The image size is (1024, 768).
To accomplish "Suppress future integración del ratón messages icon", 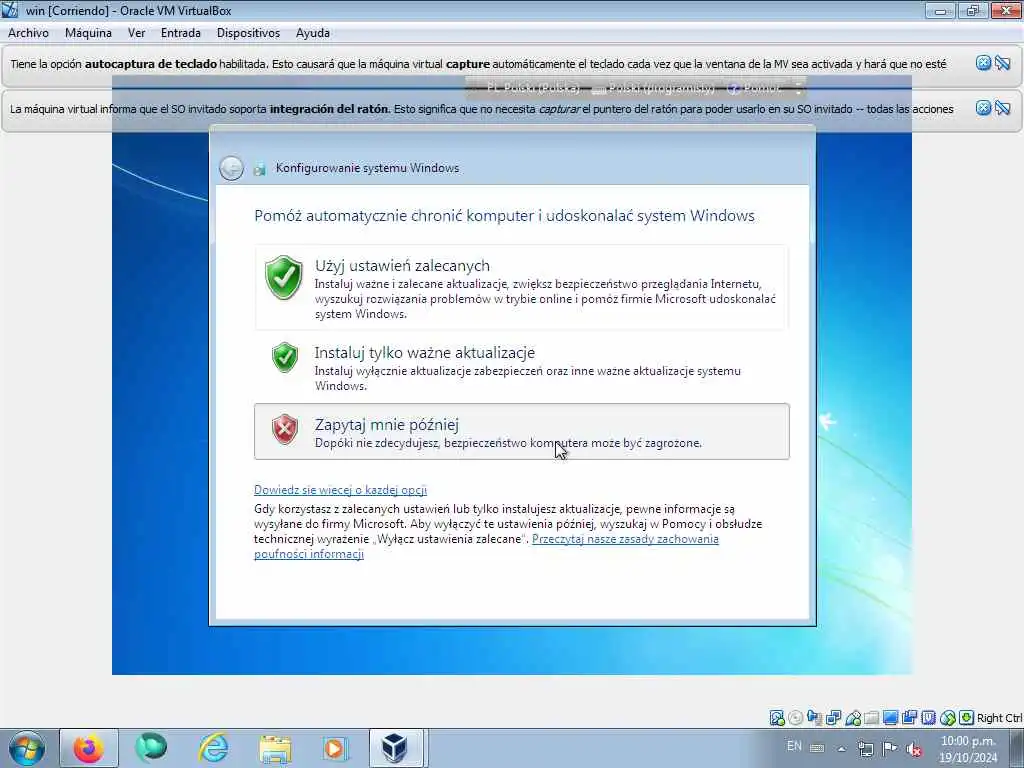I will (x=1002, y=108).
